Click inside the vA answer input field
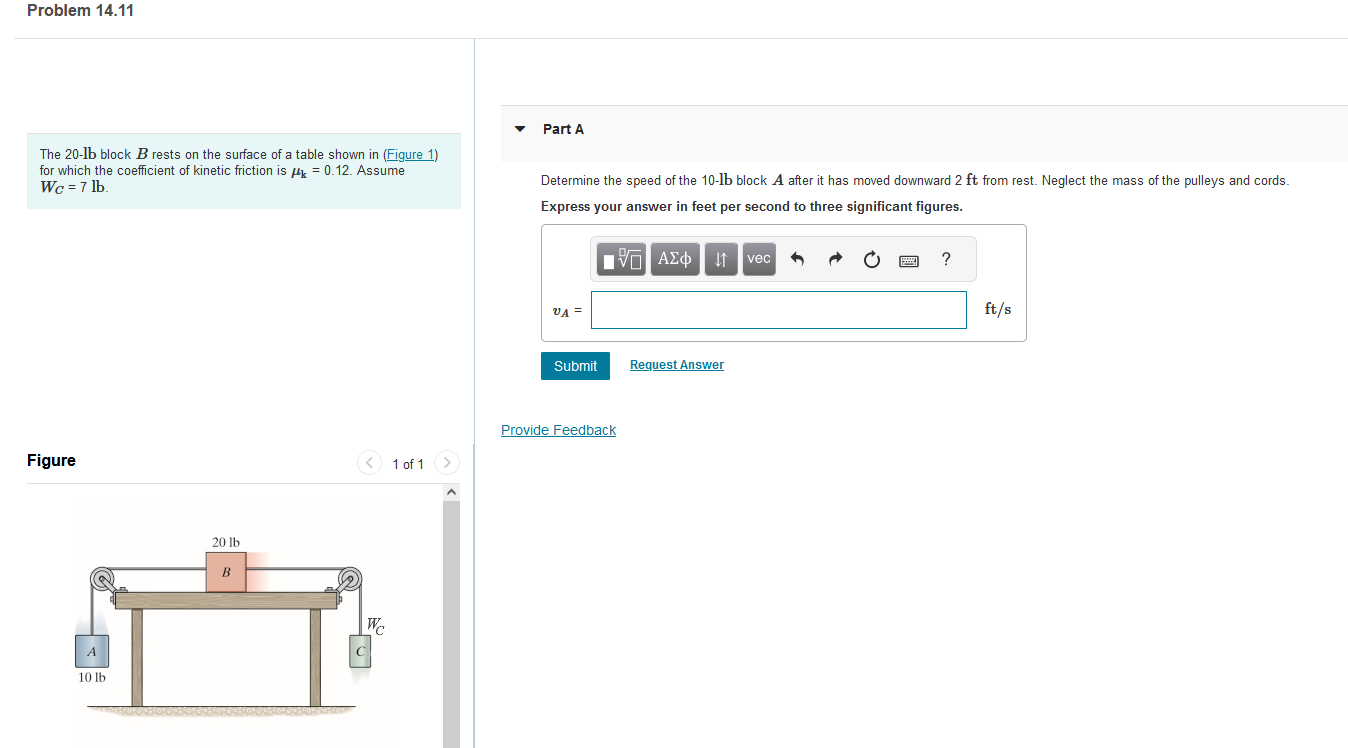1348x748 pixels. point(778,310)
